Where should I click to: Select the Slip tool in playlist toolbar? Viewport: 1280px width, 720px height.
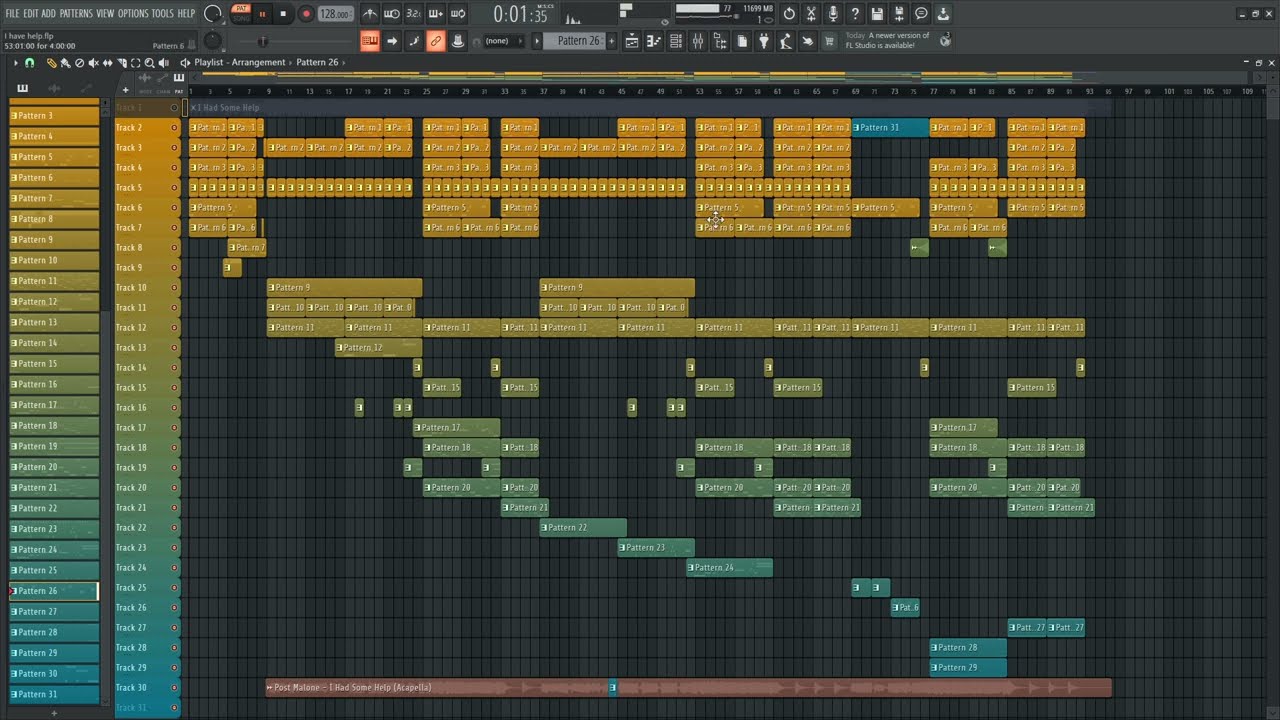point(107,62)
